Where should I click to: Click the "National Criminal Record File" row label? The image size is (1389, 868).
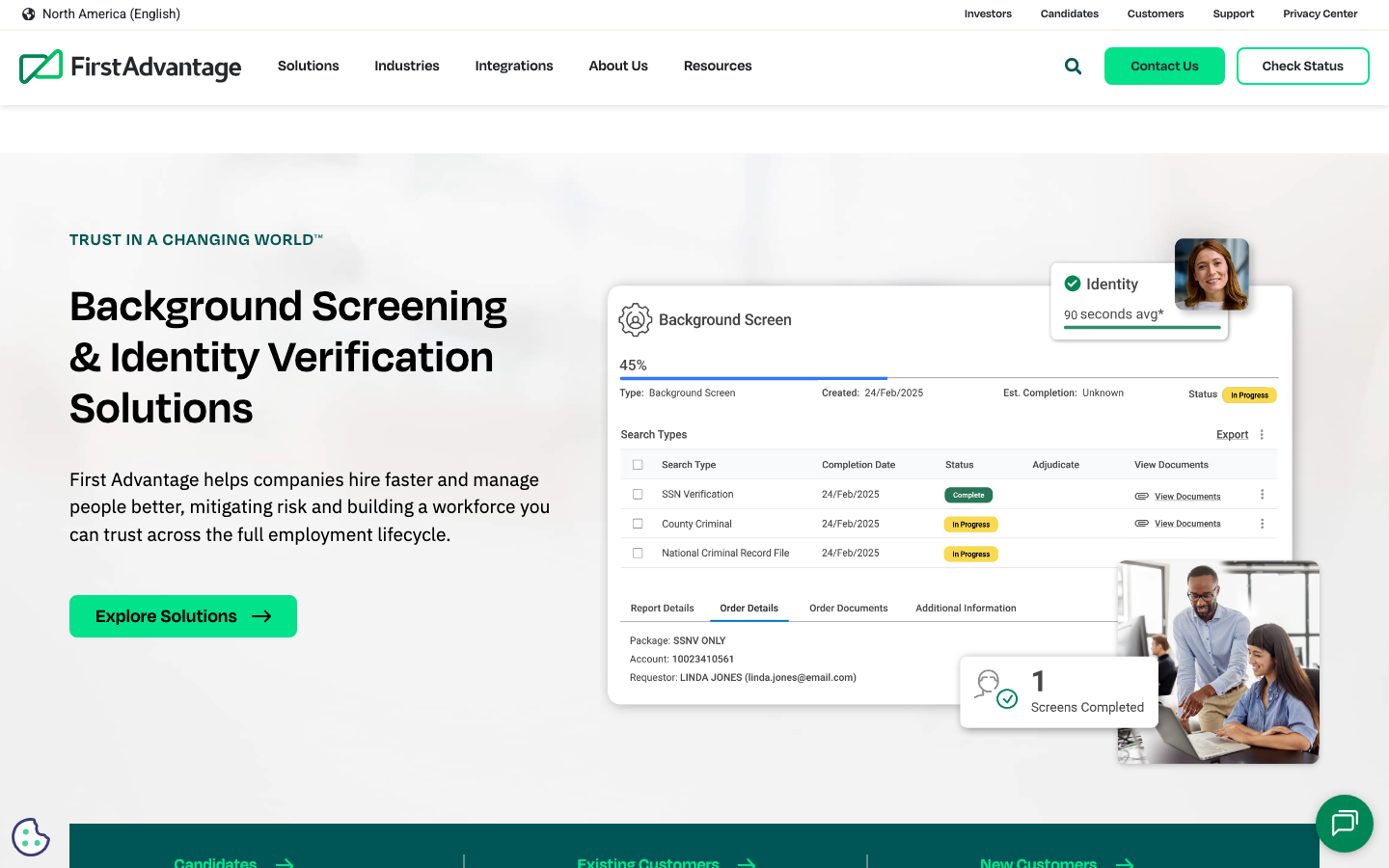(725, 554)
